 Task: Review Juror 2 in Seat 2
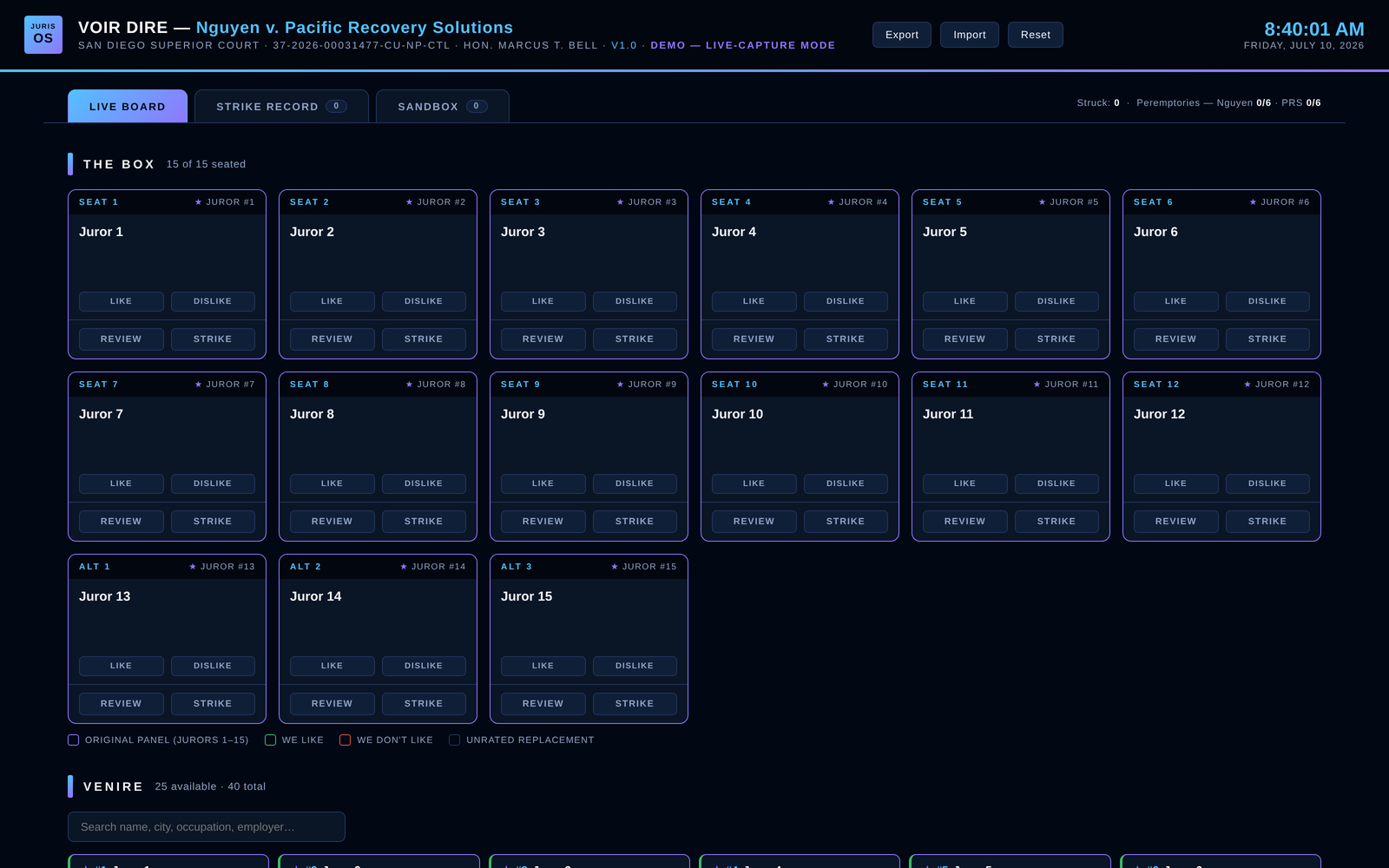[332, 339]
